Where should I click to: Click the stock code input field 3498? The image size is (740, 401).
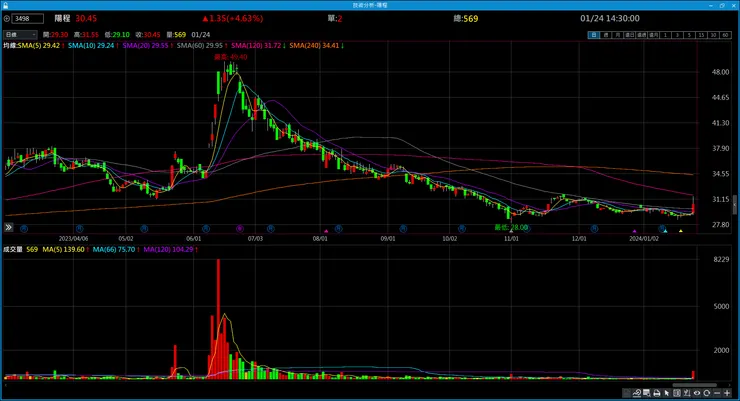(27, 19)
